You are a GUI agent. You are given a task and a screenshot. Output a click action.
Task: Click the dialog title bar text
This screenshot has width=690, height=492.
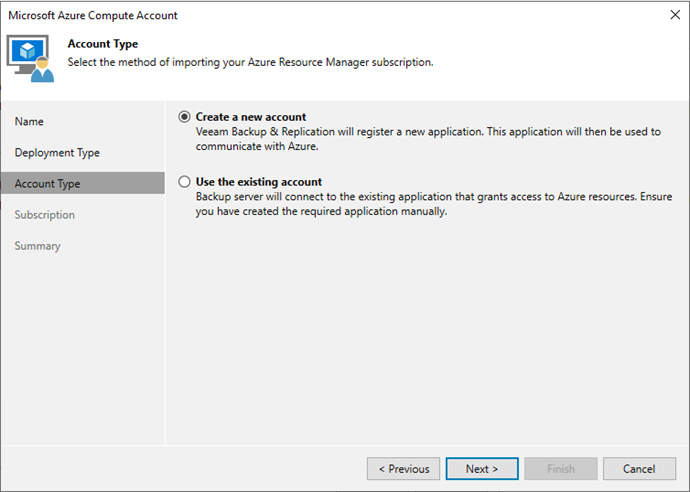click(x=93, y=15)
